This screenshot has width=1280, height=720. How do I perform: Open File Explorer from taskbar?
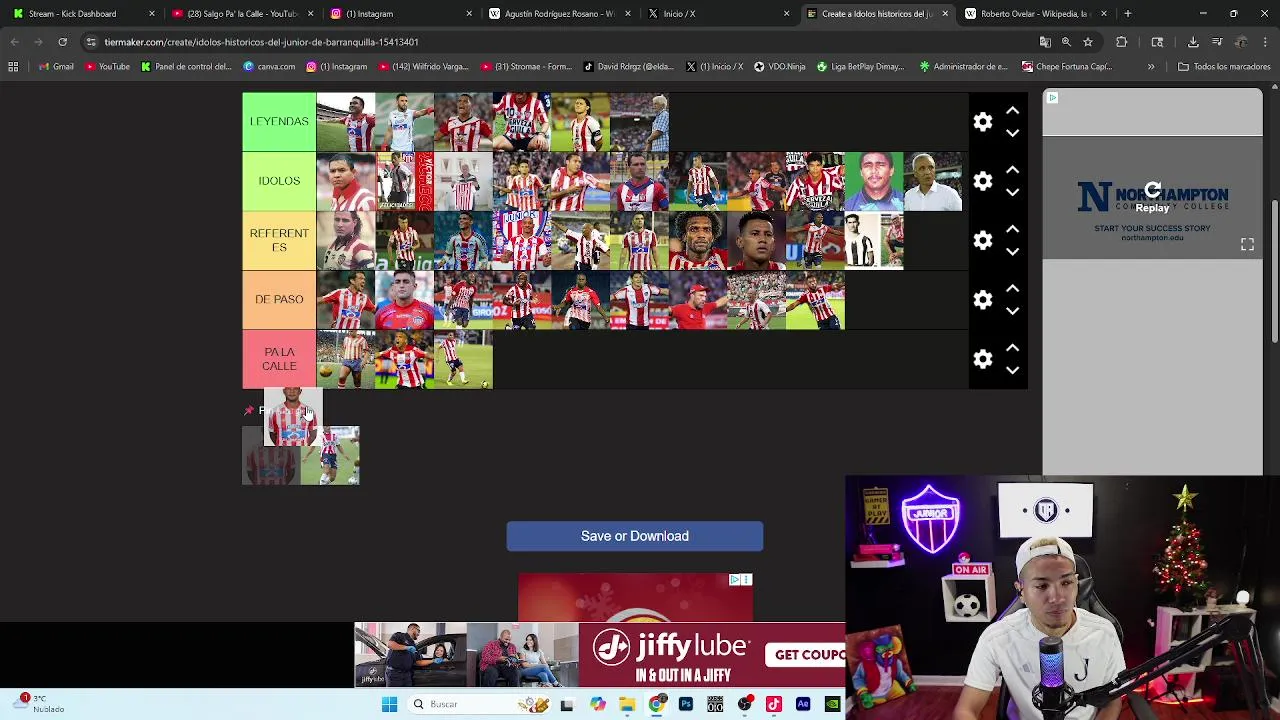pos(627,704)
